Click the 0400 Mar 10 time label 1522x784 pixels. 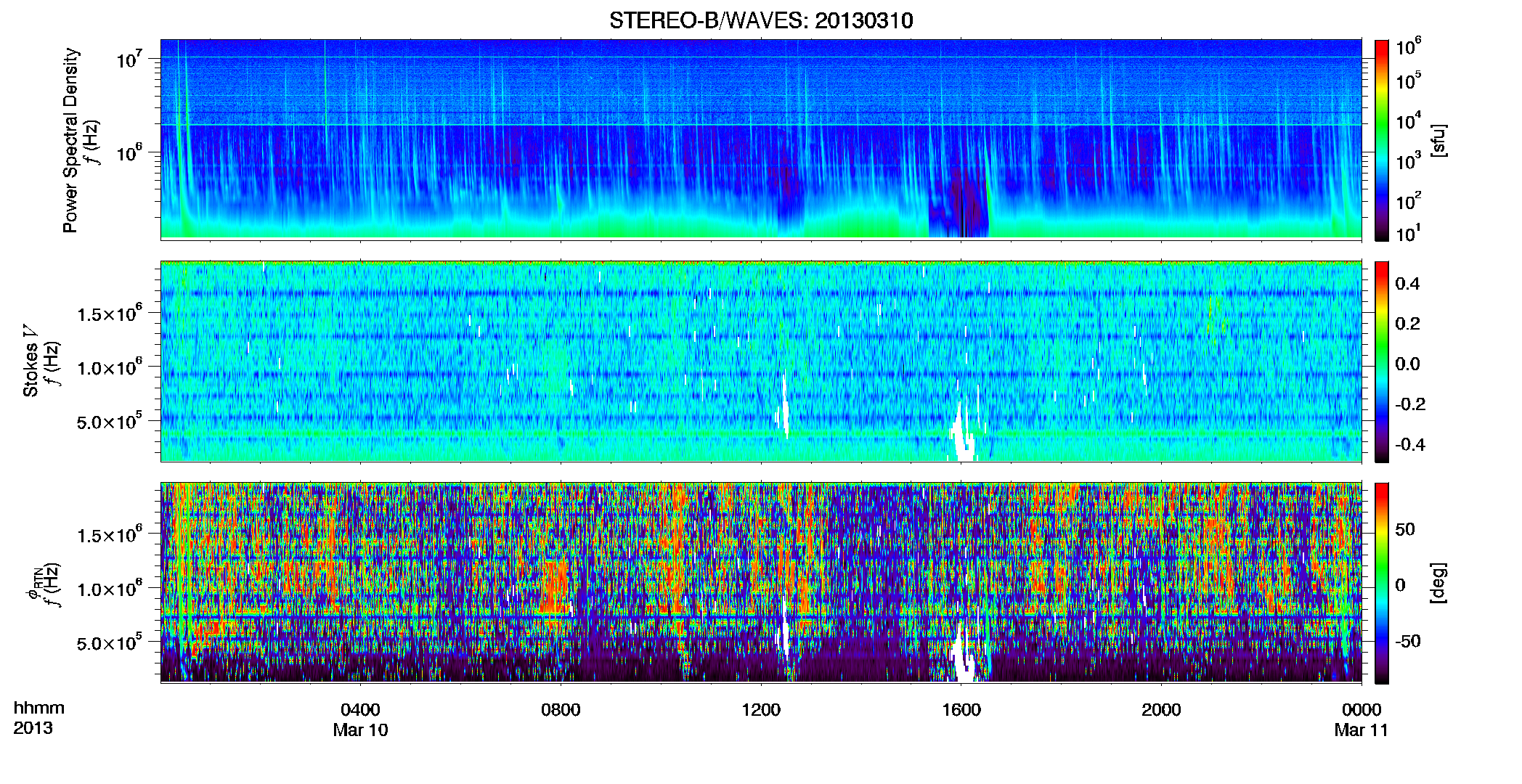coord(361,720)
